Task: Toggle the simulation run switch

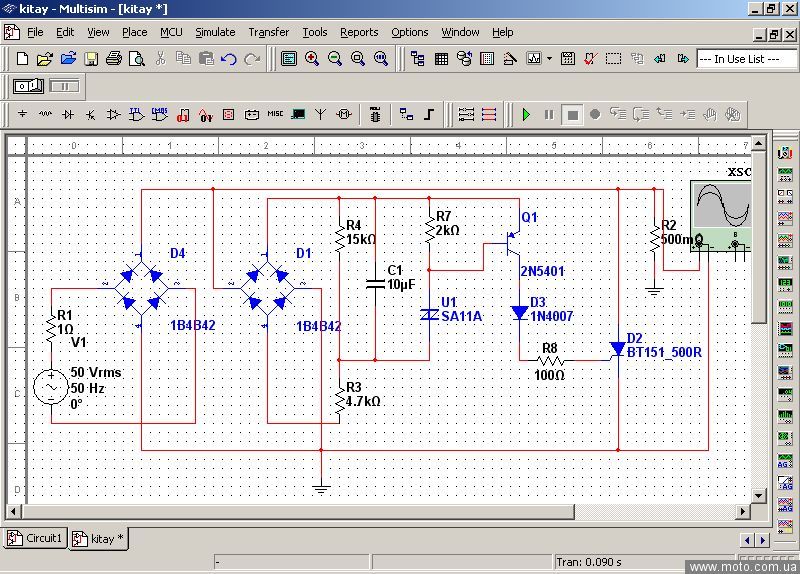Action: click(x=27, y=86)
